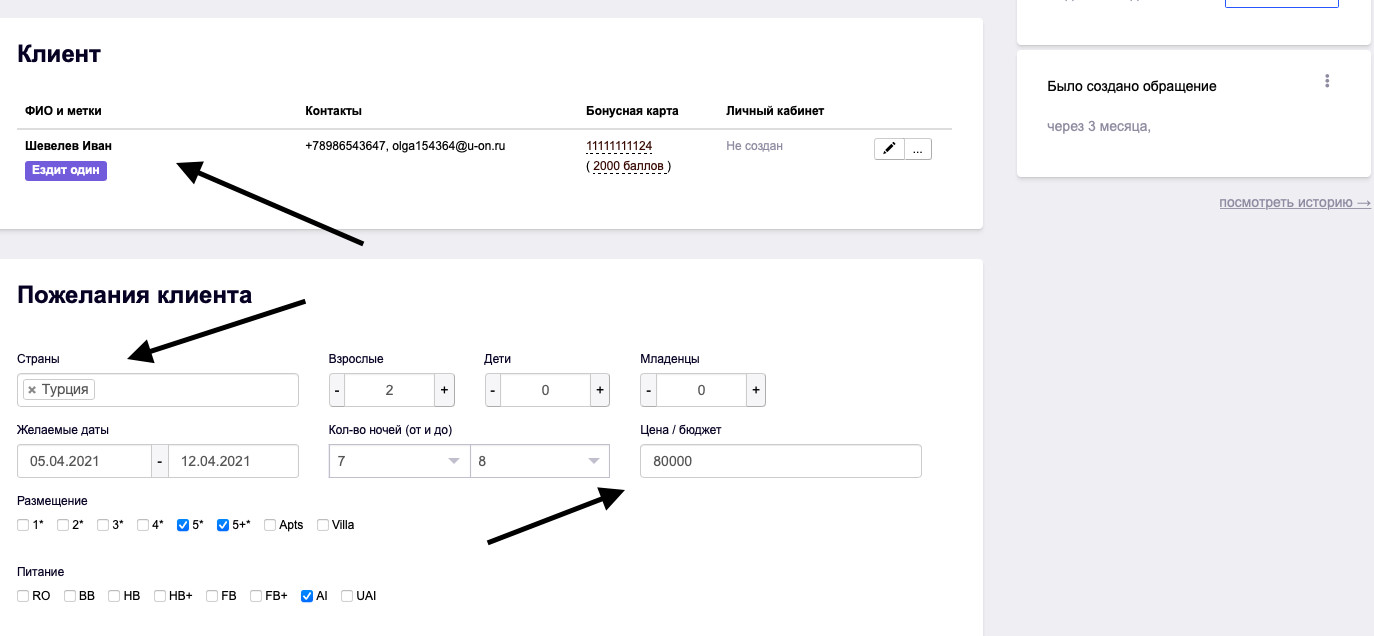1374x636 pixels.
Task: Increase the adults count with plus
Action: 444,390
